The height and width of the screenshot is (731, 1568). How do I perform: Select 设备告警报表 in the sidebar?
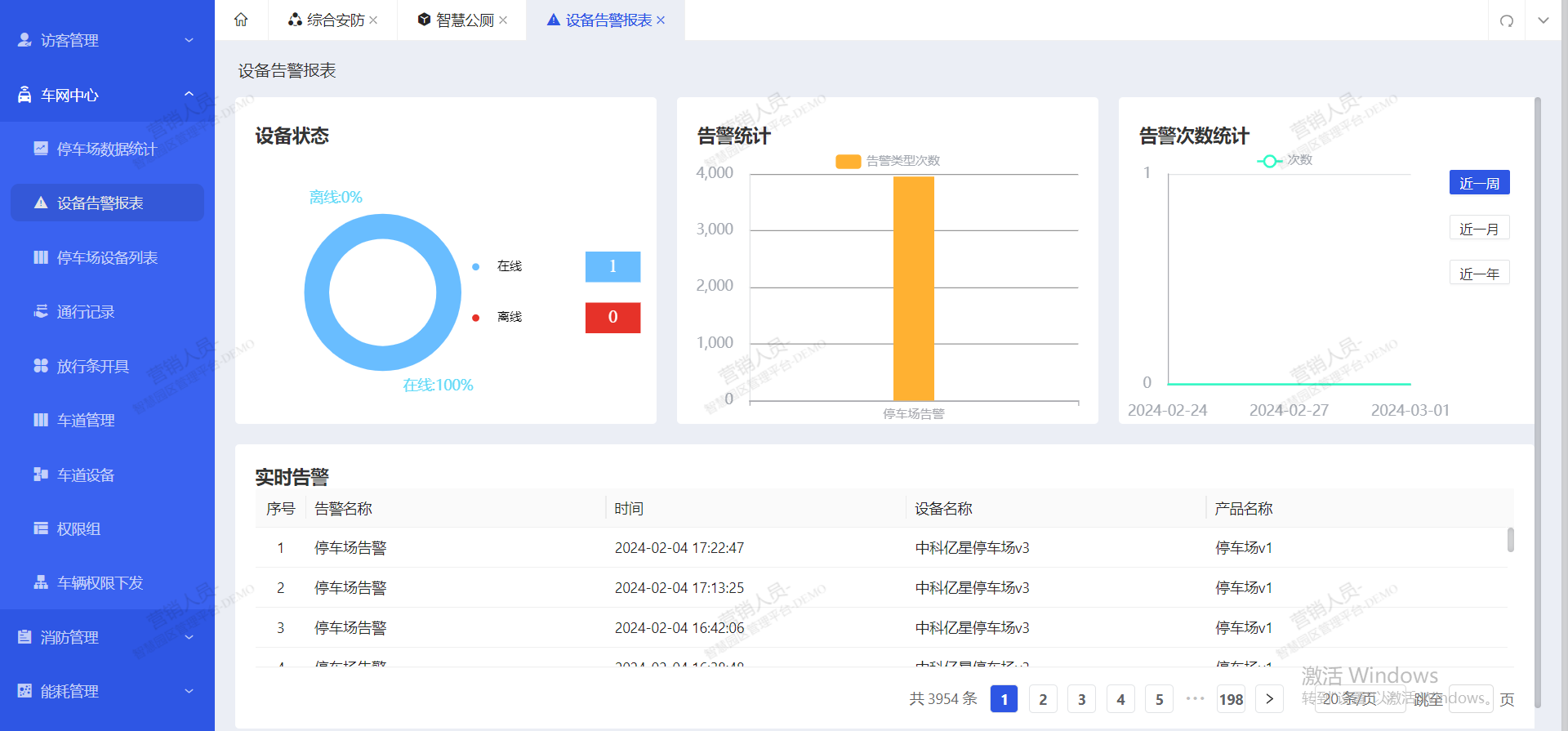(107, 203)
